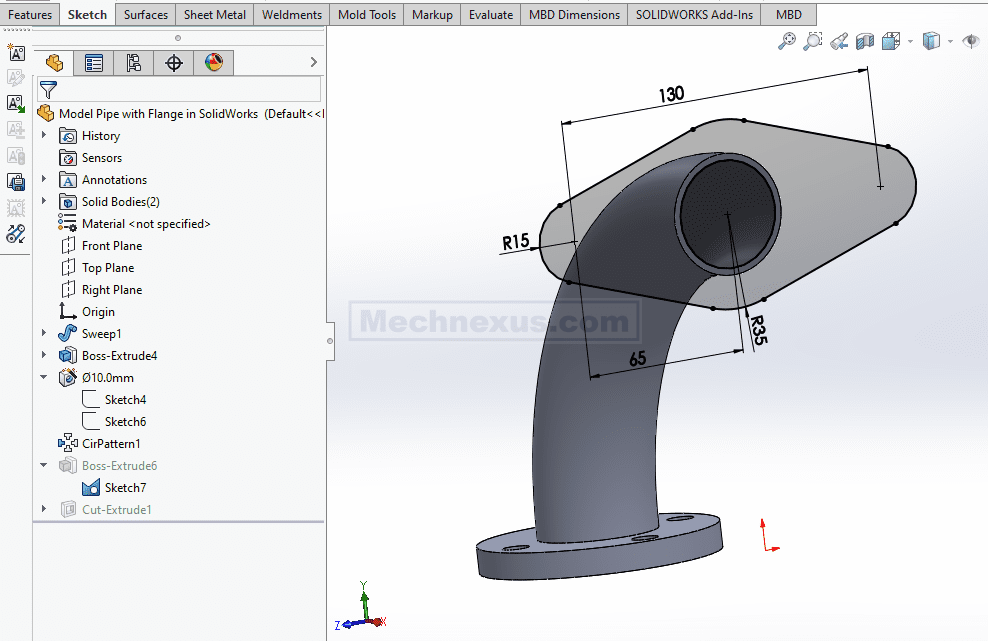Screen dimensions: 988x641
Task: Expand the History folder
Action: [x=44, y=136]
